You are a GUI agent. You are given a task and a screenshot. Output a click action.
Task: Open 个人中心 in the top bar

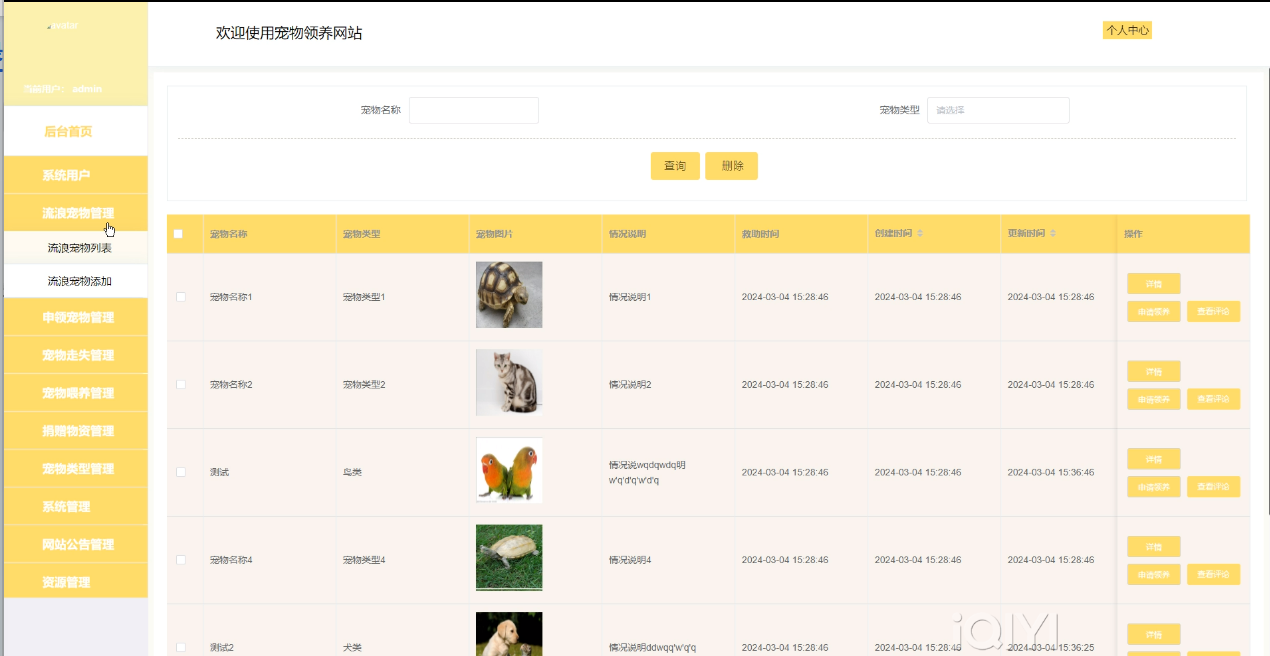click(1127, 30)
